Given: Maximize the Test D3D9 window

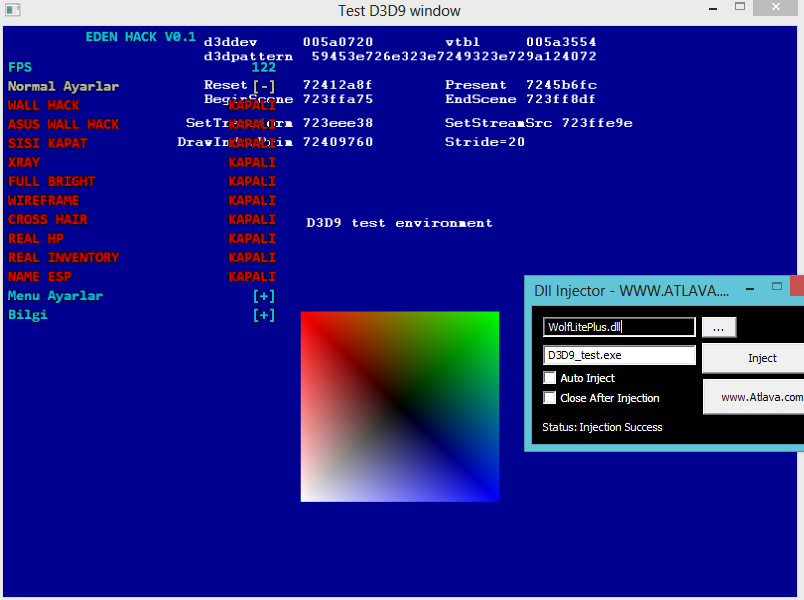Looking at the screenshot, I should click(x=739, y=7).
